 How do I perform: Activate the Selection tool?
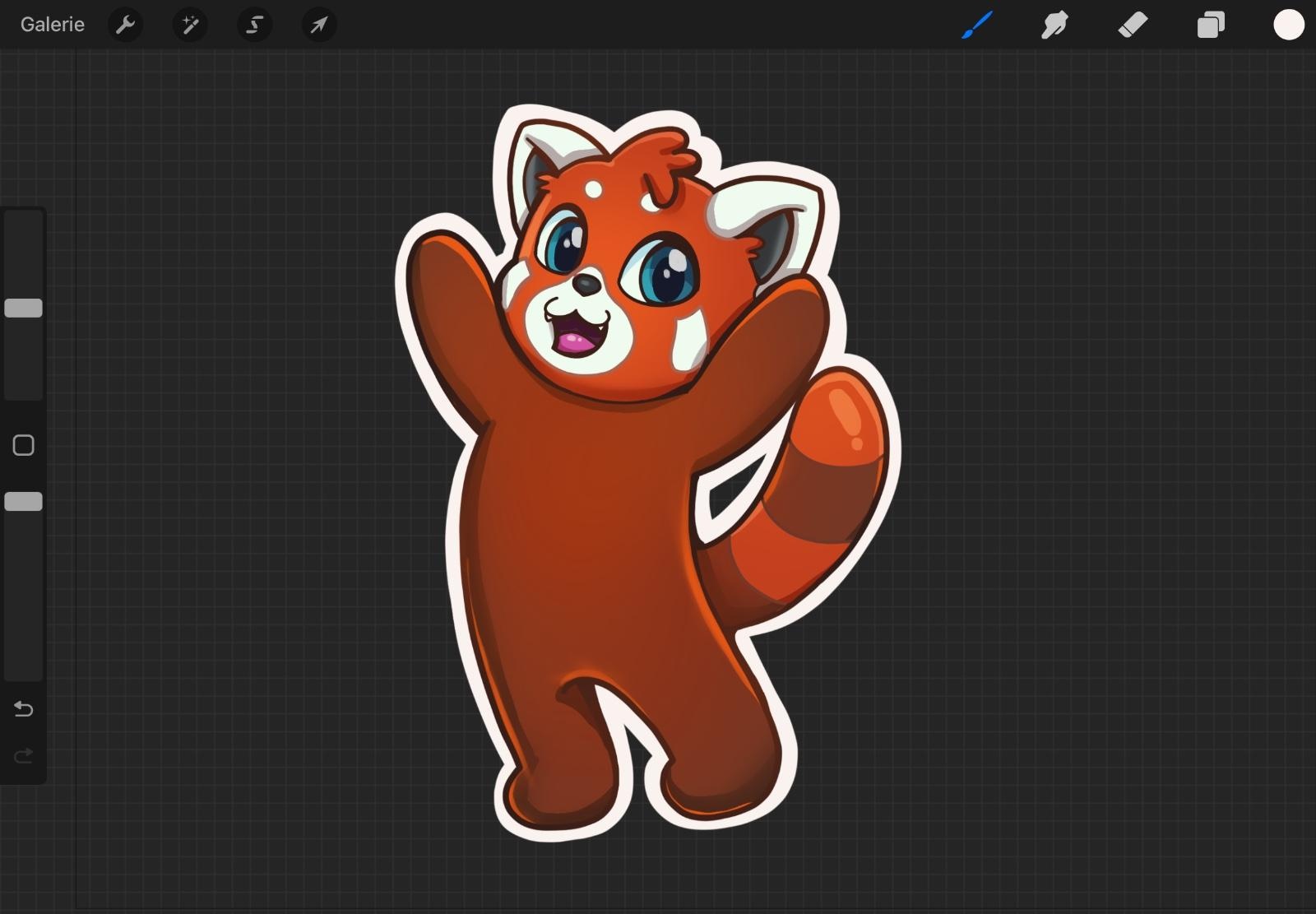tap(255, 25)
